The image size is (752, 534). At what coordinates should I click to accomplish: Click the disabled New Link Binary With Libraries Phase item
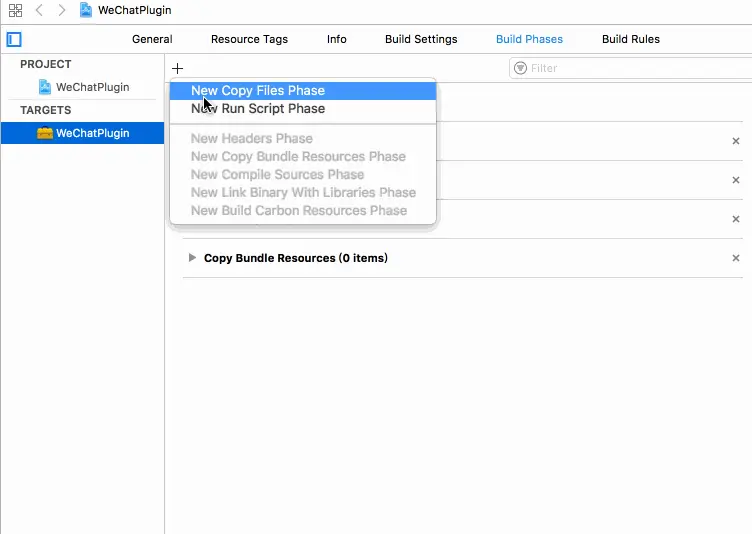pyautogui.click(x=303, y=192)
